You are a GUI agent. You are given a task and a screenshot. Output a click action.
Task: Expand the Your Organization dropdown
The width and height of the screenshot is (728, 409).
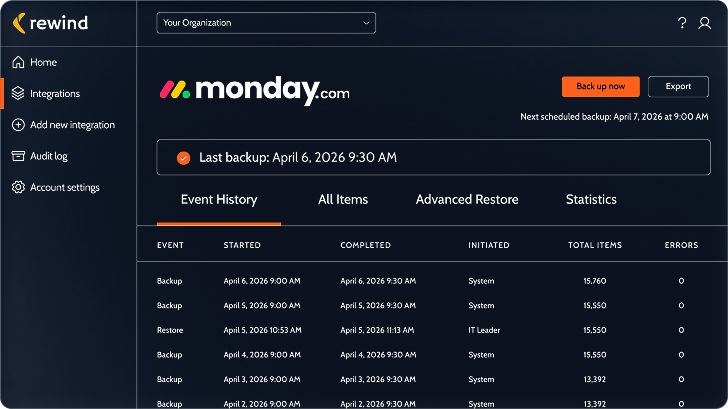266,23
